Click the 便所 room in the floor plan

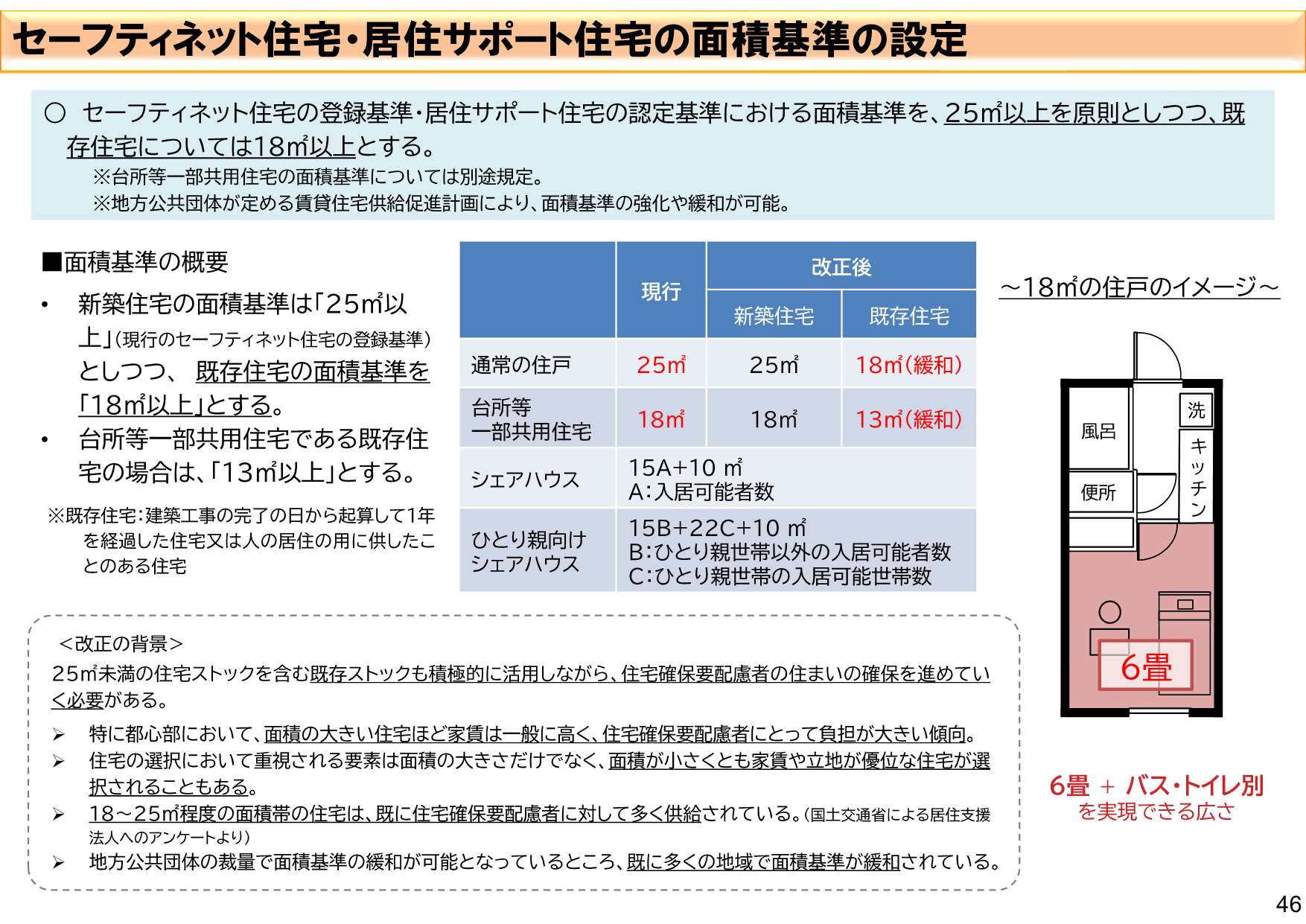(1098, 492)
